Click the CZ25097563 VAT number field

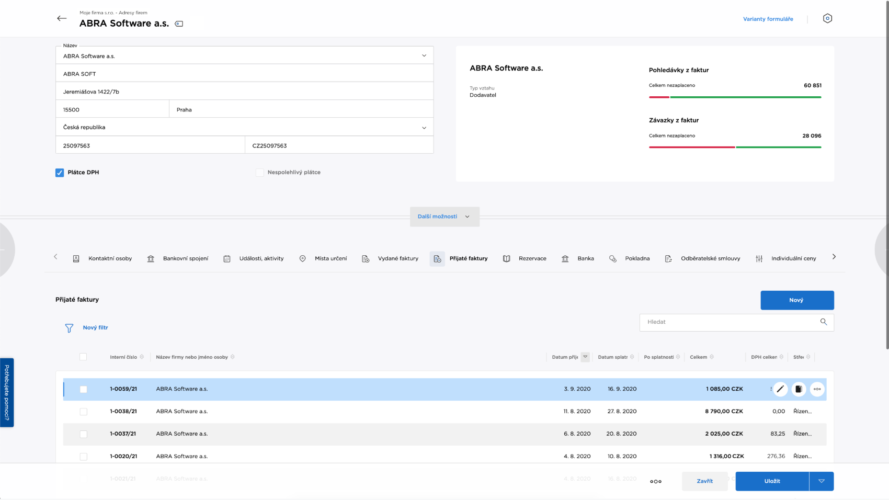[340, 146]
